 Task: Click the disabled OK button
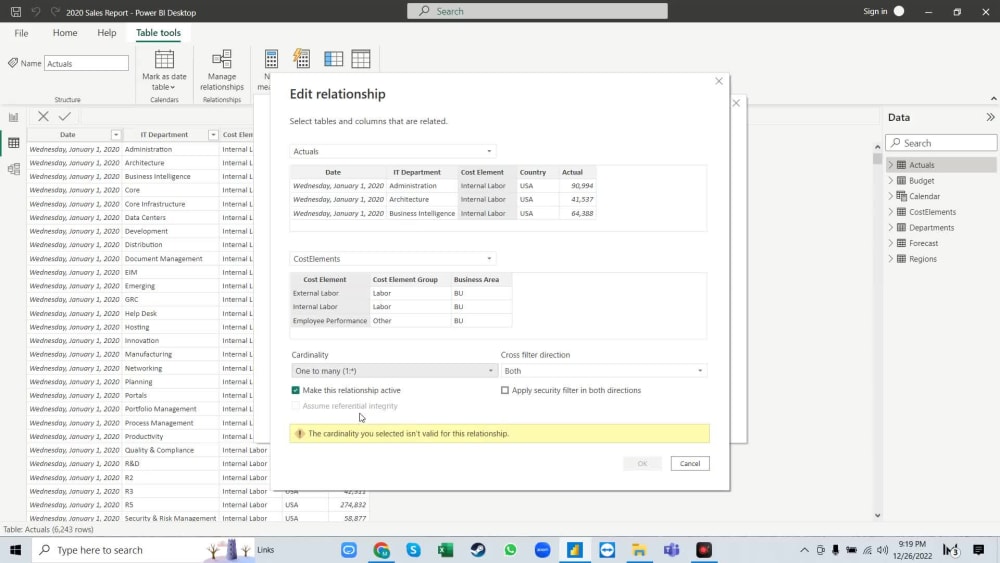(642, 464)
